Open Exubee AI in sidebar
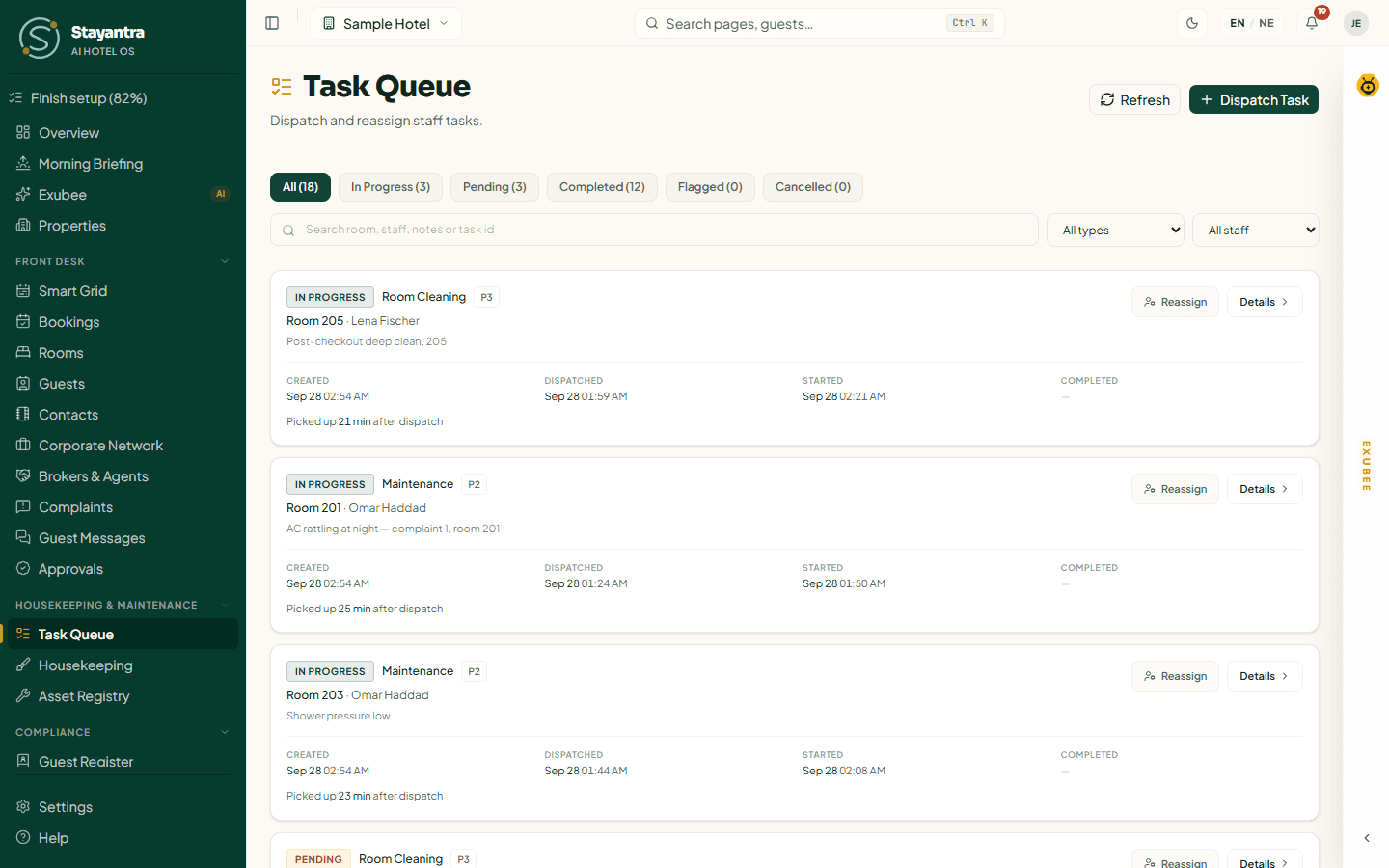 (123, 195)
